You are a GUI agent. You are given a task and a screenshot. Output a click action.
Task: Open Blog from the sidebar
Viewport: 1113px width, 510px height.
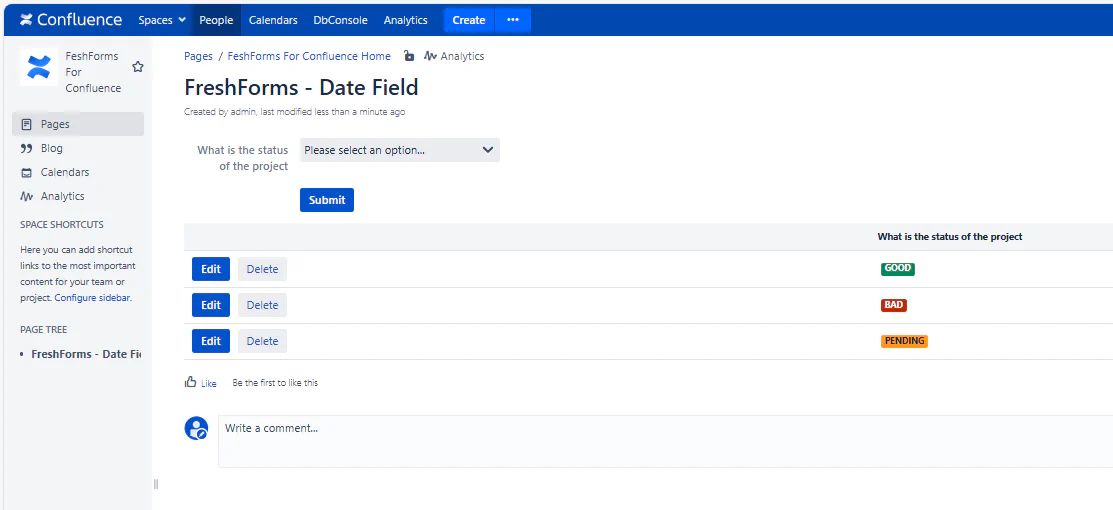coord(51,148)
